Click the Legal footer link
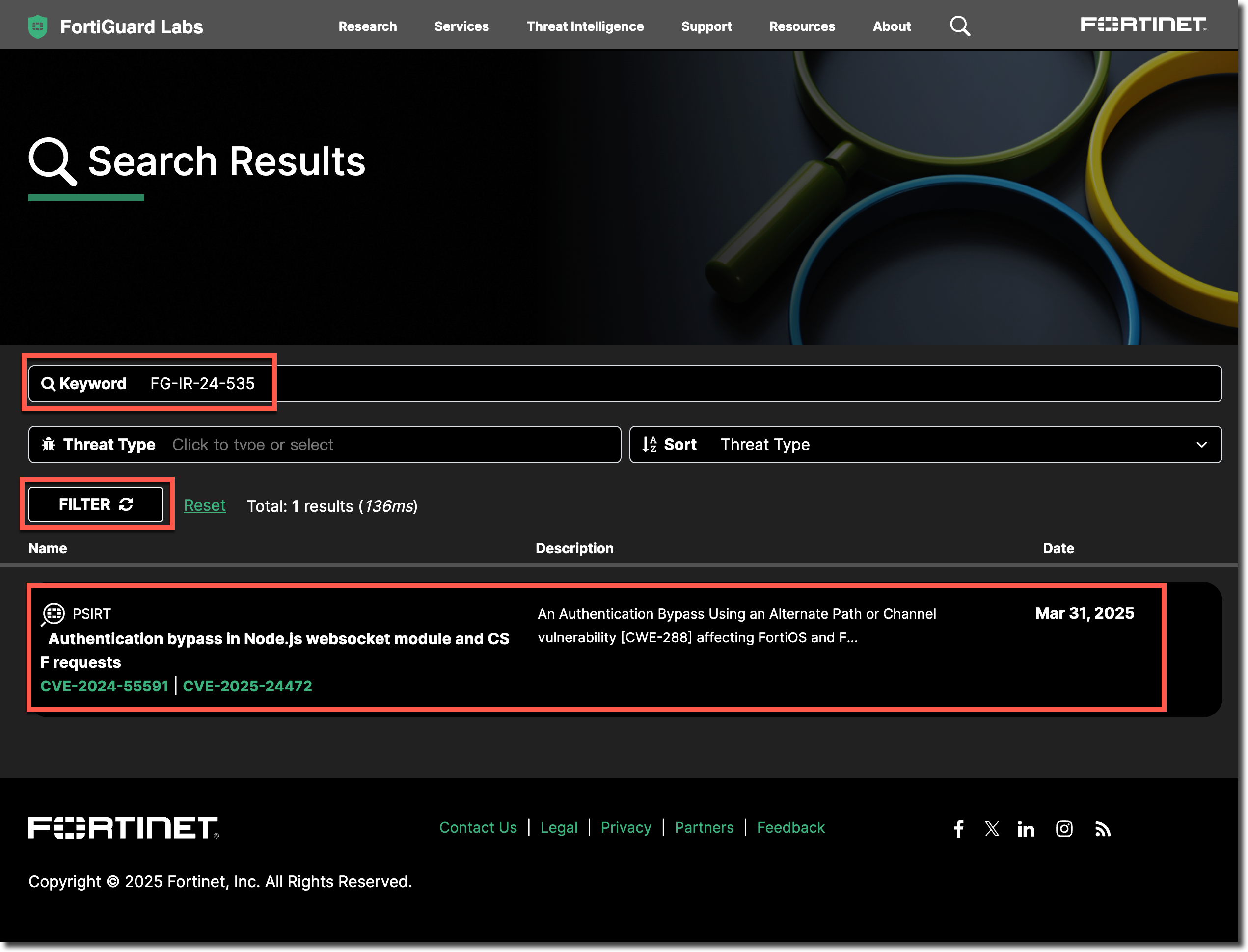 point(559,828)
